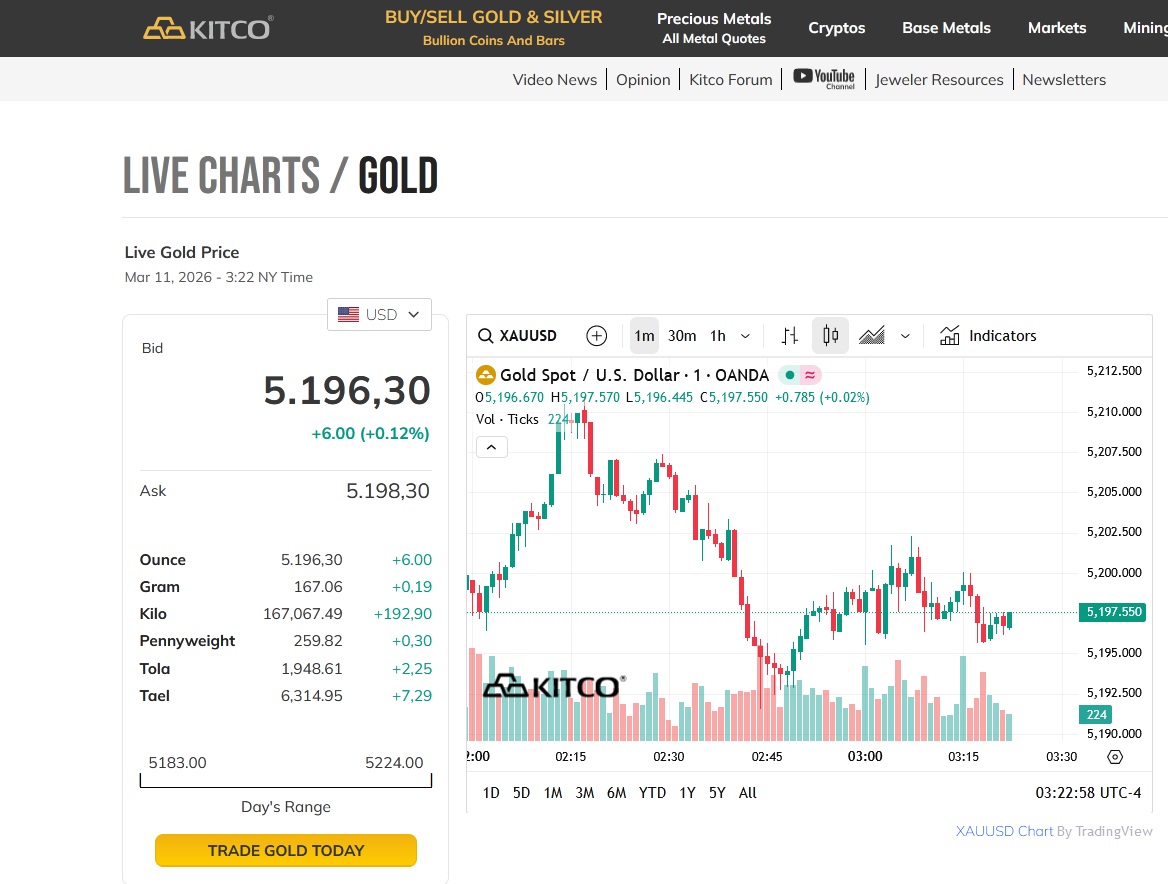Click the YouTube Channel icon in the navbar

(x=824, y=78)
